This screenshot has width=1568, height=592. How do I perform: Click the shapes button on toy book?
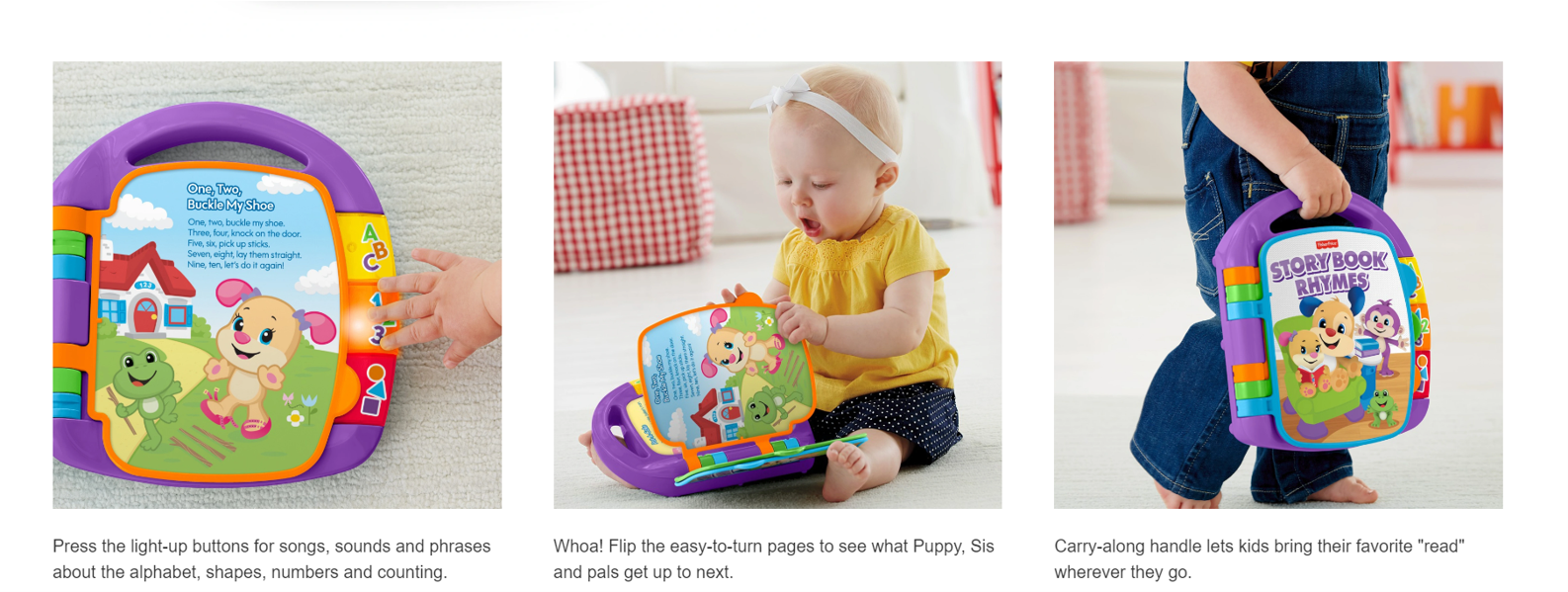374,388
